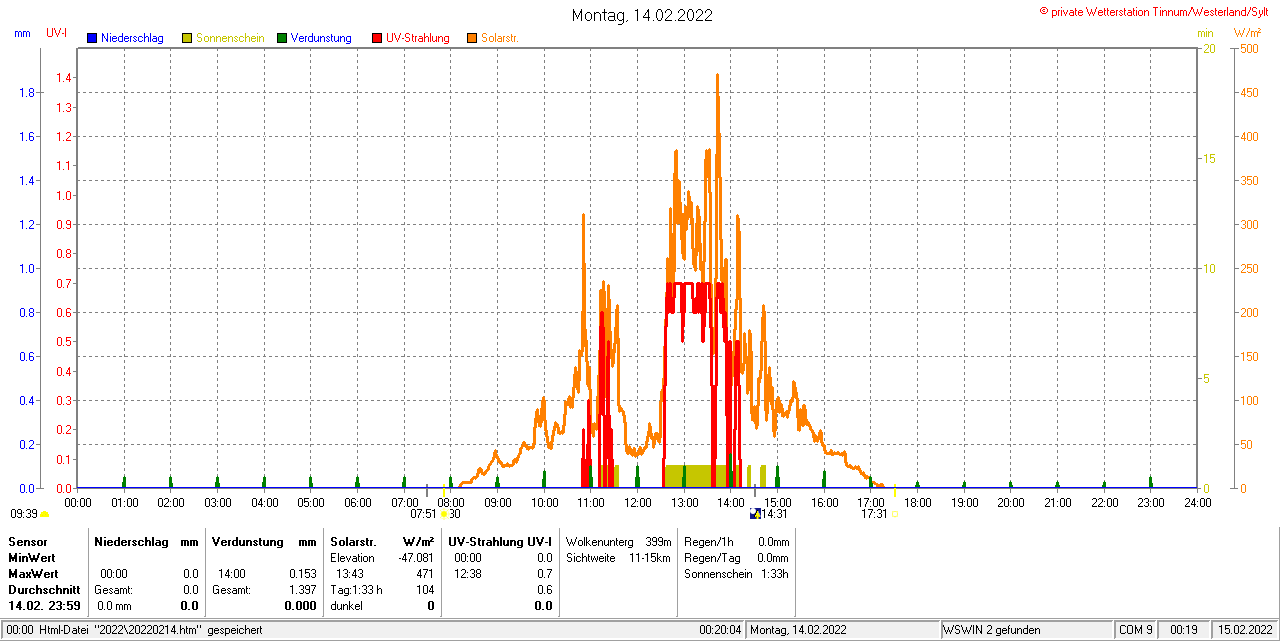This screenshot has height=641, width=1280.
Task: Click the UV max time 12:38
Action: 467,573
